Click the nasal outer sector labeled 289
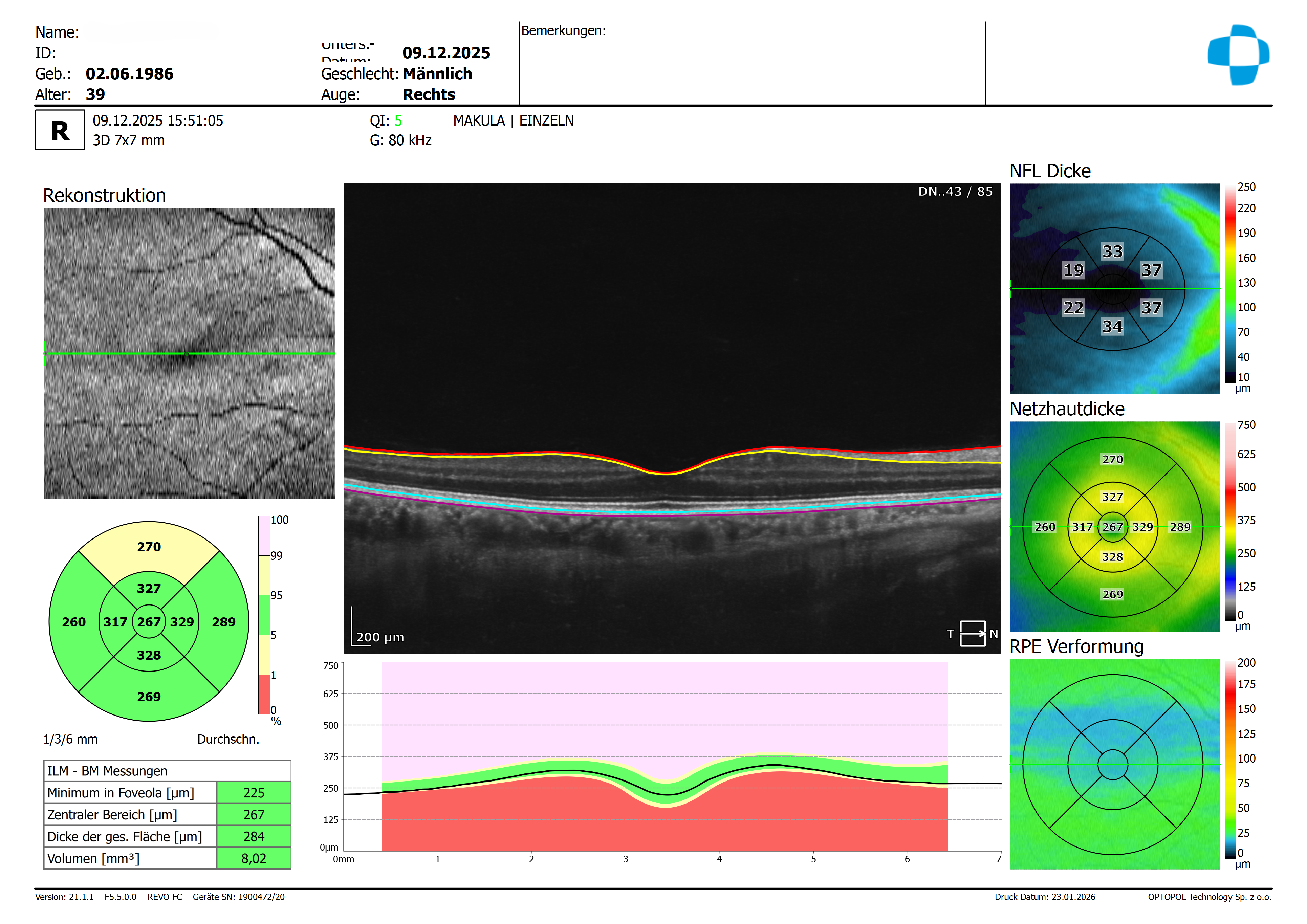 pyautogui.click(x=223, y=621)
